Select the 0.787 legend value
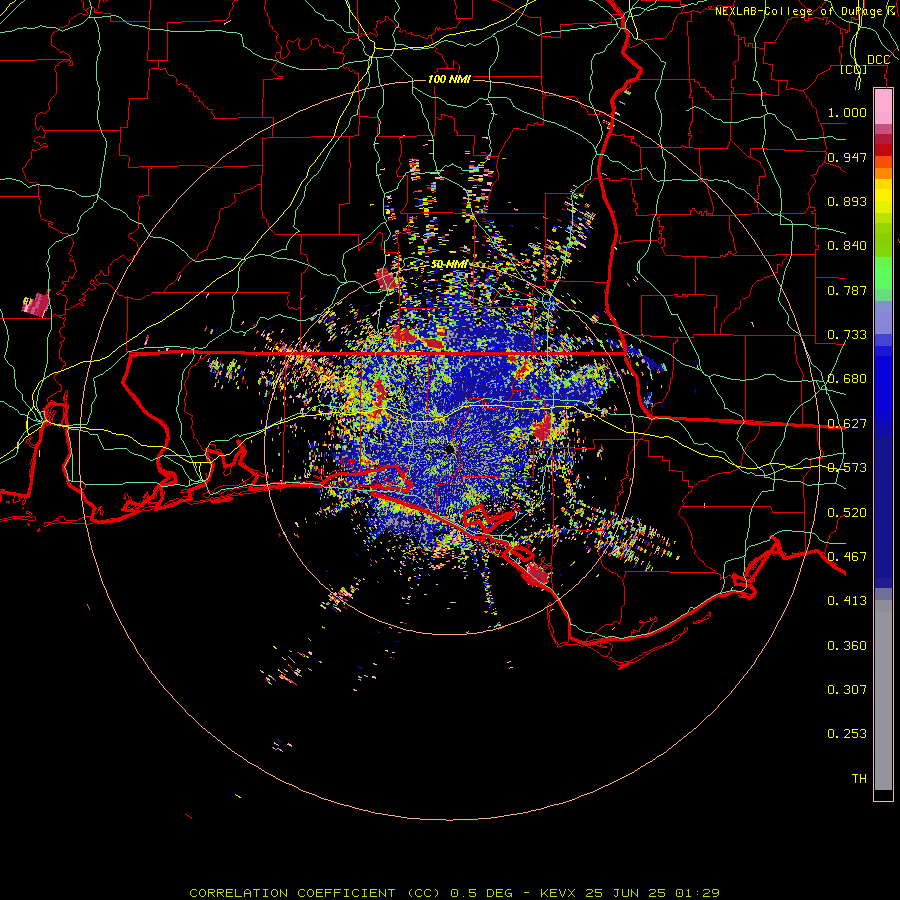This screenshot has width=900, height=900. [x=847, y=290]
